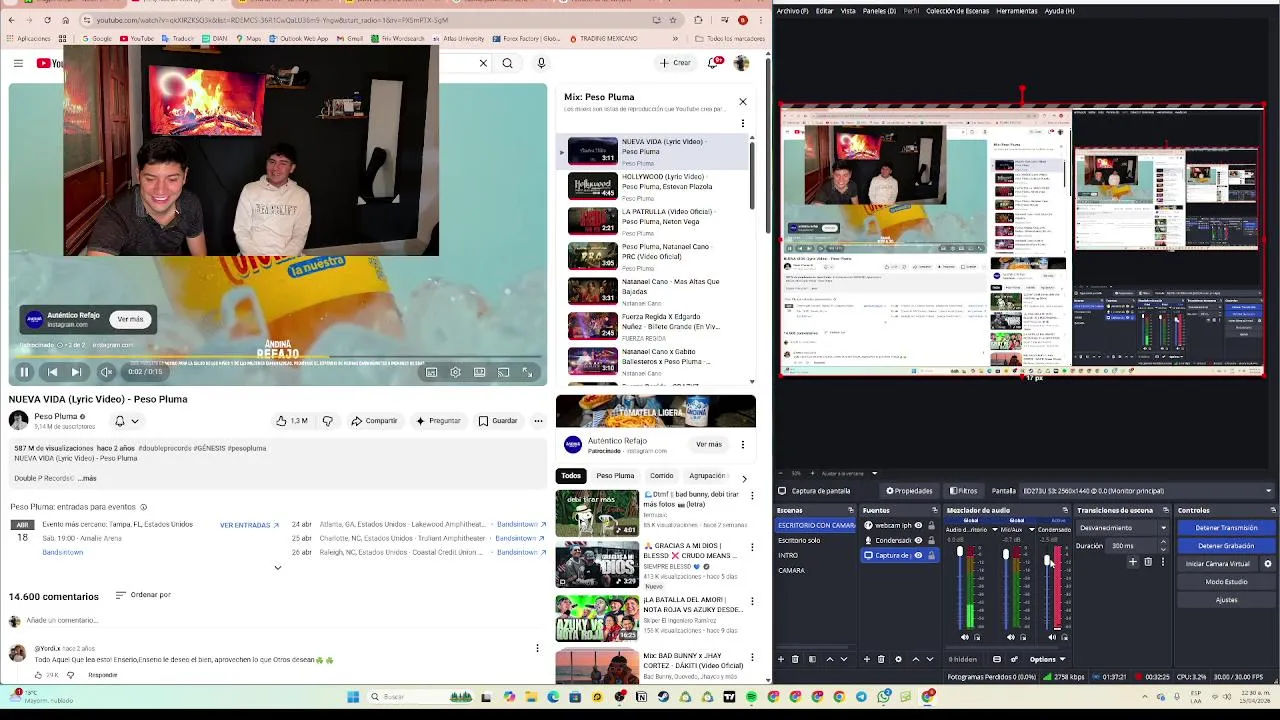Open OBS Vista menu
Image resolution: width=1280 pixels, height=720 pixels.
point(848,11)
